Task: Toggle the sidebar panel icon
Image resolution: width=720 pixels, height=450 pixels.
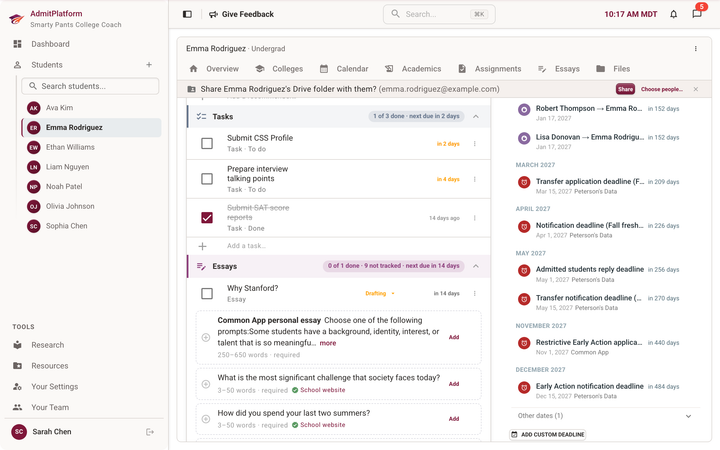Action: coord(187,14)
